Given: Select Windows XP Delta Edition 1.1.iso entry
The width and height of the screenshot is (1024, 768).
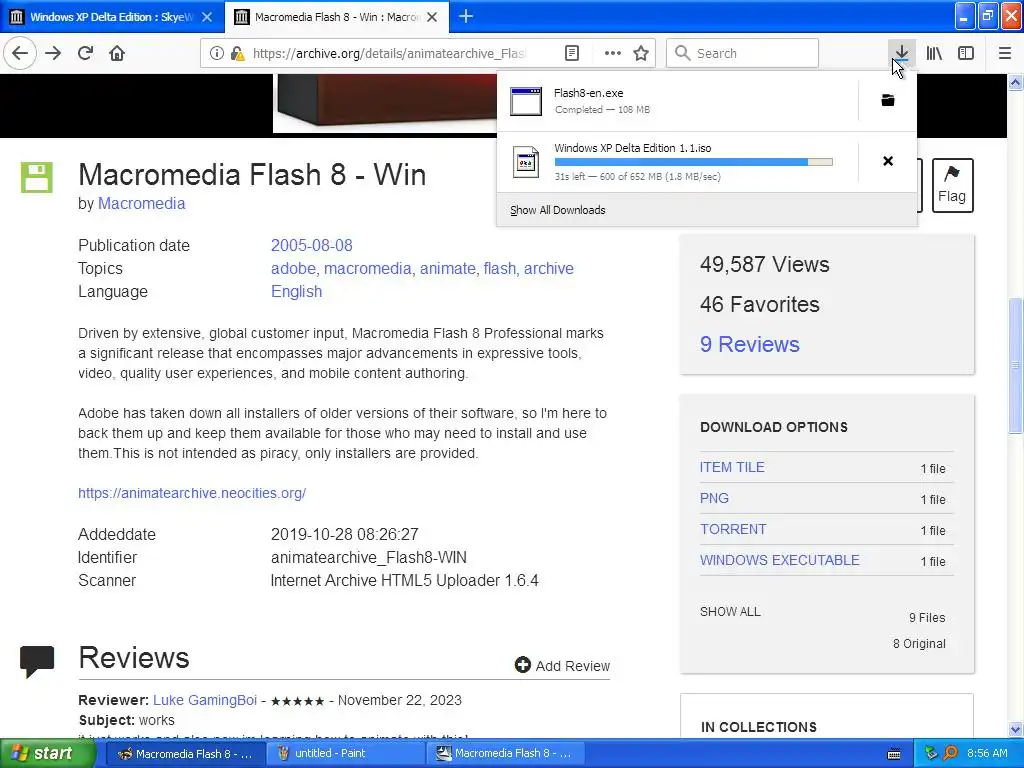Looking at the screenshot, I should point(677,162).
